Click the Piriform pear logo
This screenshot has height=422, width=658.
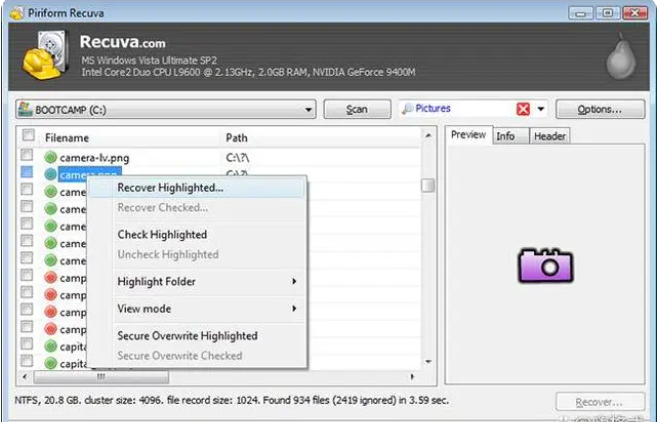click(621, 56)
